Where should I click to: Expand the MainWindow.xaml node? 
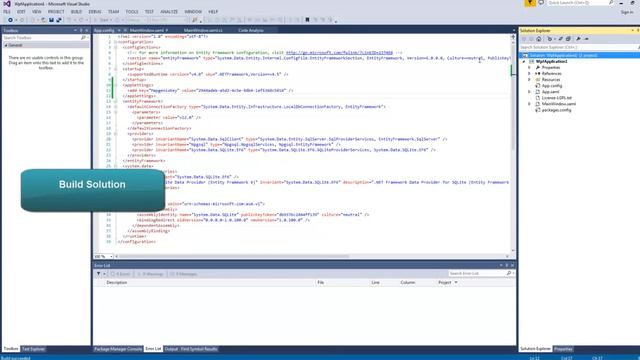pos(529,104)
